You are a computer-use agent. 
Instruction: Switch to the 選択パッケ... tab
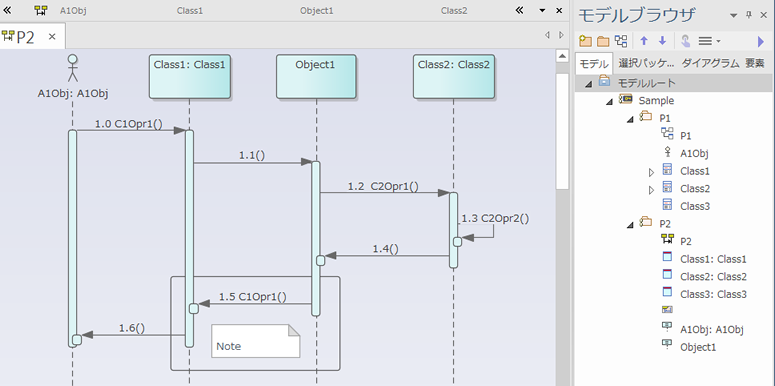pyautogui.click(x=646, y=63)
